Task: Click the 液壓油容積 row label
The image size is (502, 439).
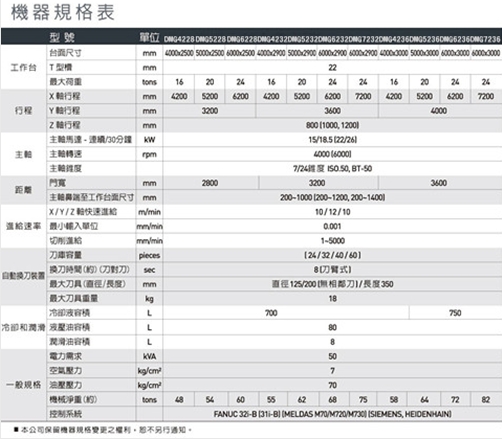Action: pyautogui.click(x=69, y=327)
